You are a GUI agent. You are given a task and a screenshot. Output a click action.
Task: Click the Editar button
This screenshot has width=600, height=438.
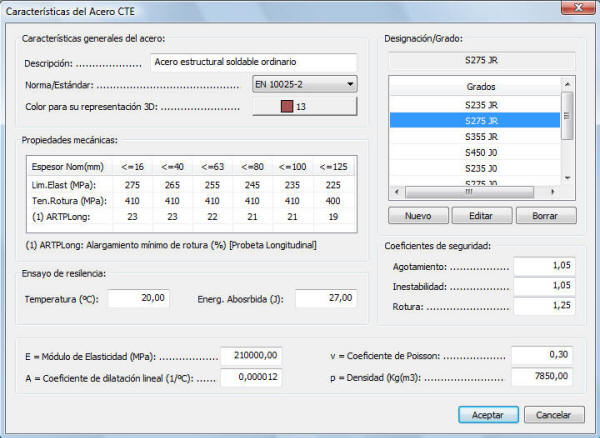pos(482,216)
